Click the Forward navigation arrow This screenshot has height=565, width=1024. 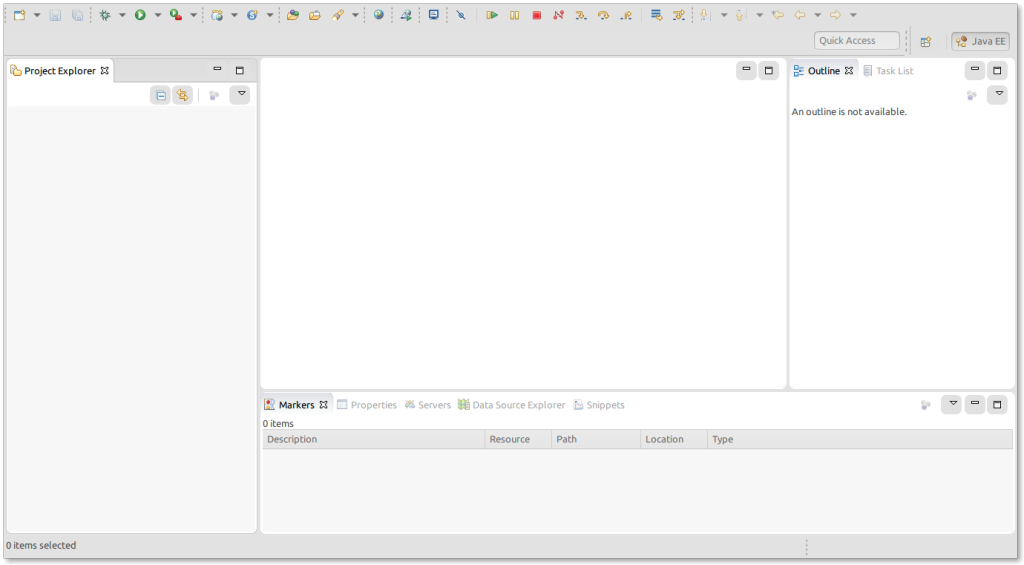coord(835,15)
